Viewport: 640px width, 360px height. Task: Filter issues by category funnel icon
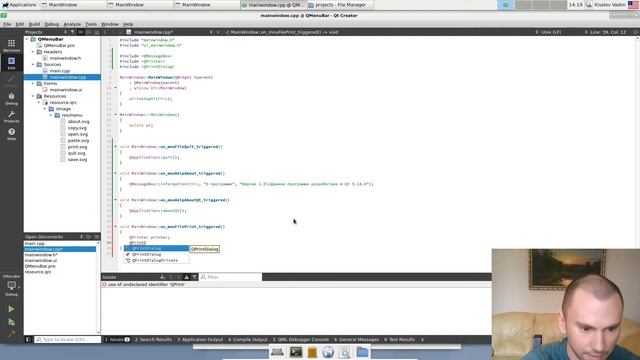point(194,277)
